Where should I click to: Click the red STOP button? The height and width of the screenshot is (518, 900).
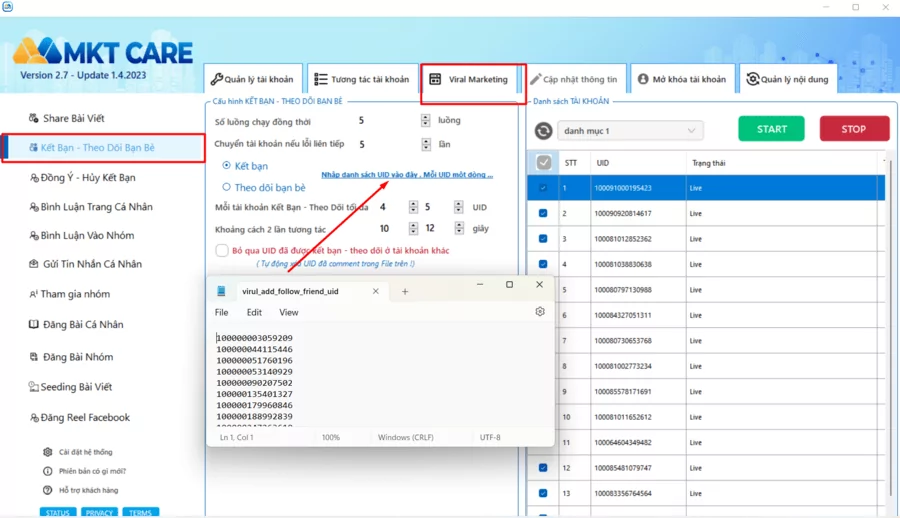point(854,129)
